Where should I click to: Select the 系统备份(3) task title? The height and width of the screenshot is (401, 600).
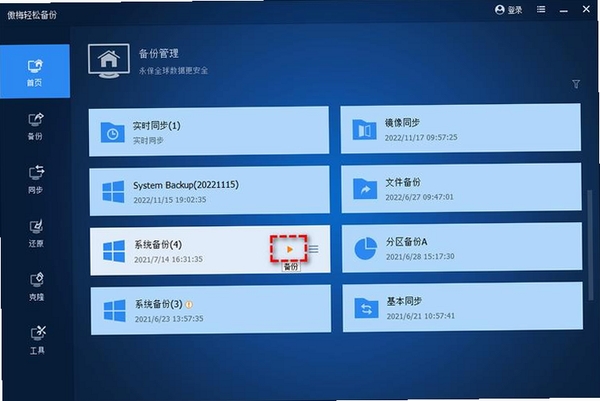click(x=159, y=304)
